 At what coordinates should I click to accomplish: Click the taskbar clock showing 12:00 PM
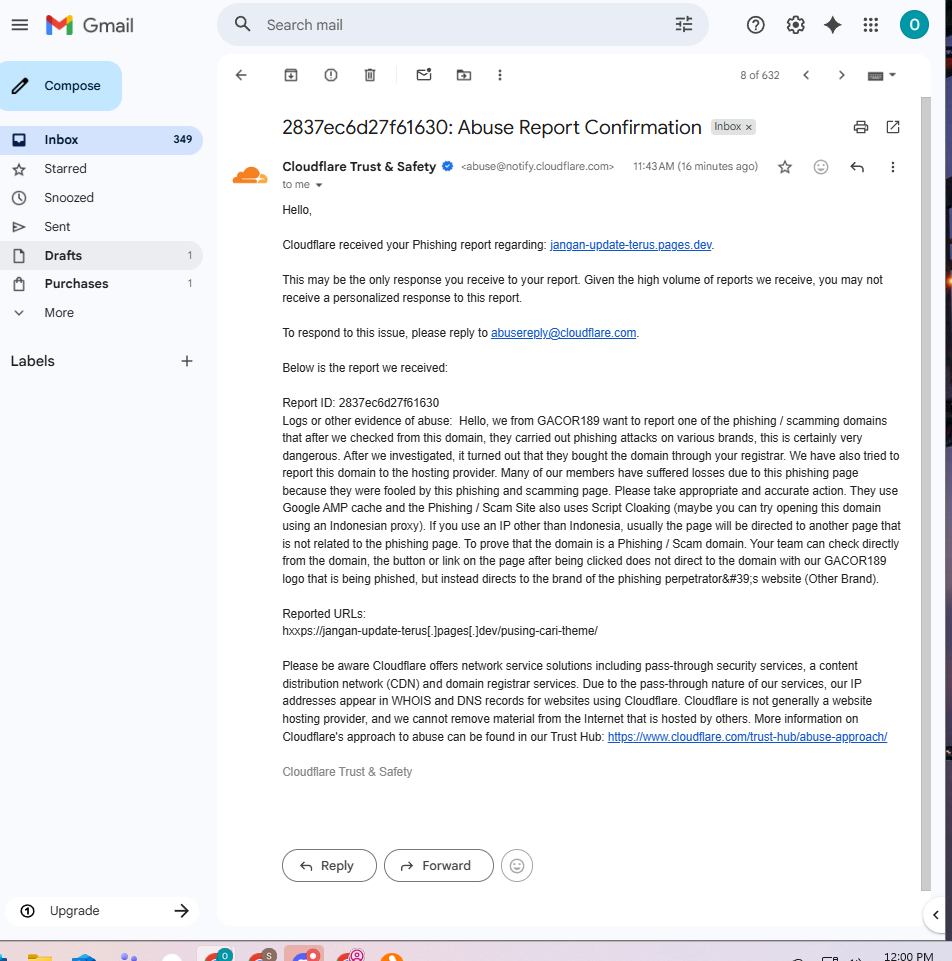(x=908, y=955)
